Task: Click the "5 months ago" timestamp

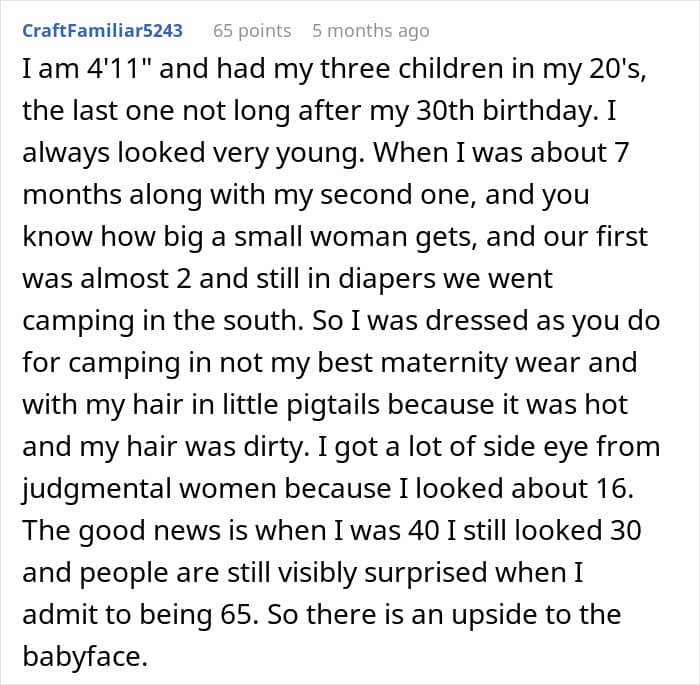Action: pyautogui.click(x=370, y=31)
